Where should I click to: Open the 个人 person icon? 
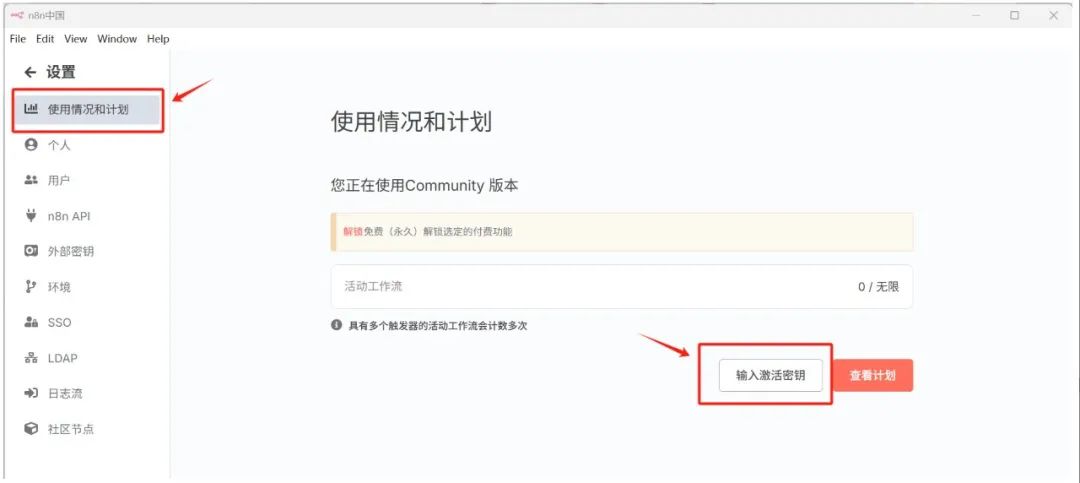coord(30,145)
